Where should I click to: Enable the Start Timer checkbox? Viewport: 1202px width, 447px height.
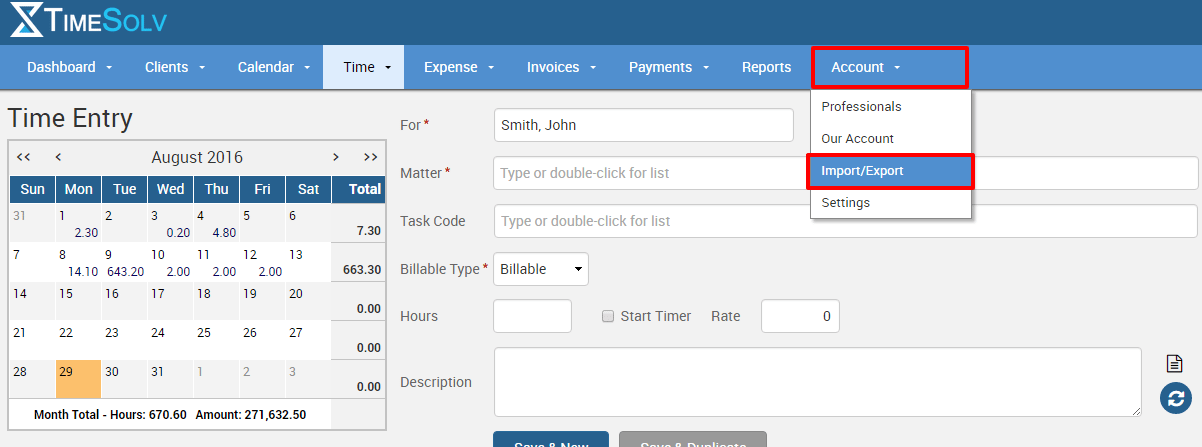coord(607,316)
